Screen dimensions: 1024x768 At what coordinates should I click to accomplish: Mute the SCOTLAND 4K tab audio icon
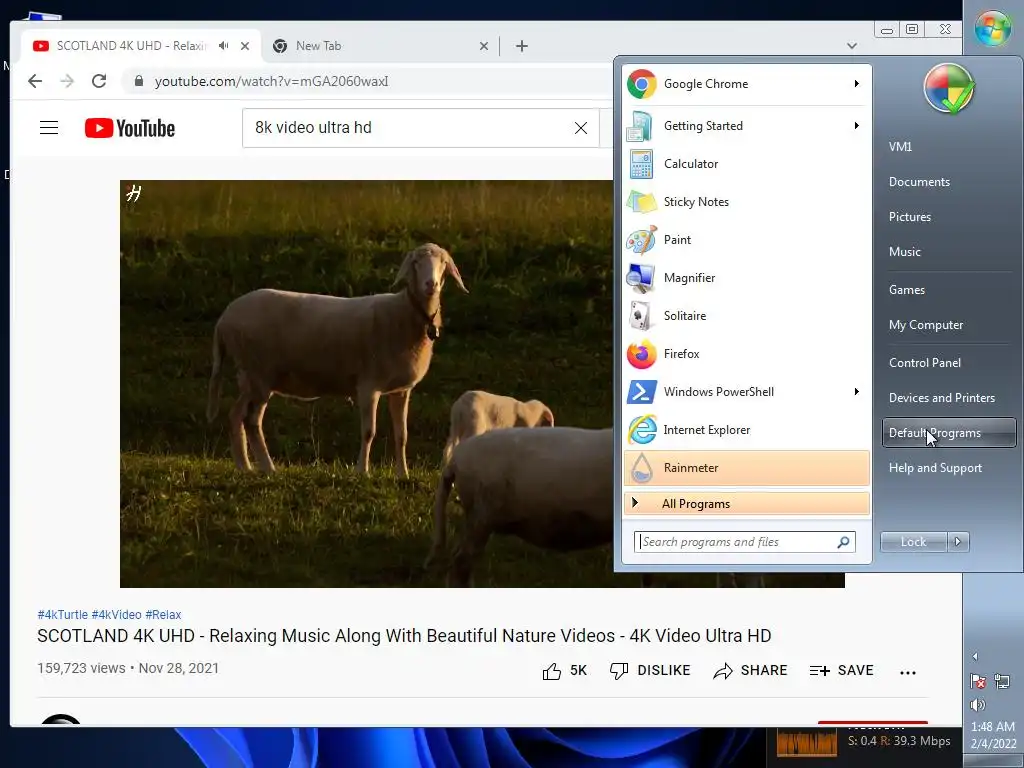point(224,46)
